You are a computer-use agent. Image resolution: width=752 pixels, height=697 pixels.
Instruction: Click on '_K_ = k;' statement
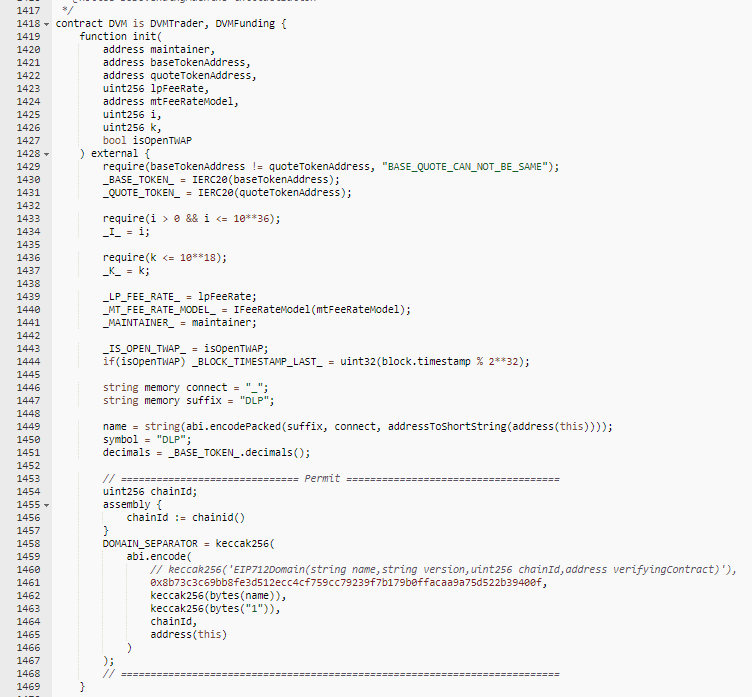point(126,271)
